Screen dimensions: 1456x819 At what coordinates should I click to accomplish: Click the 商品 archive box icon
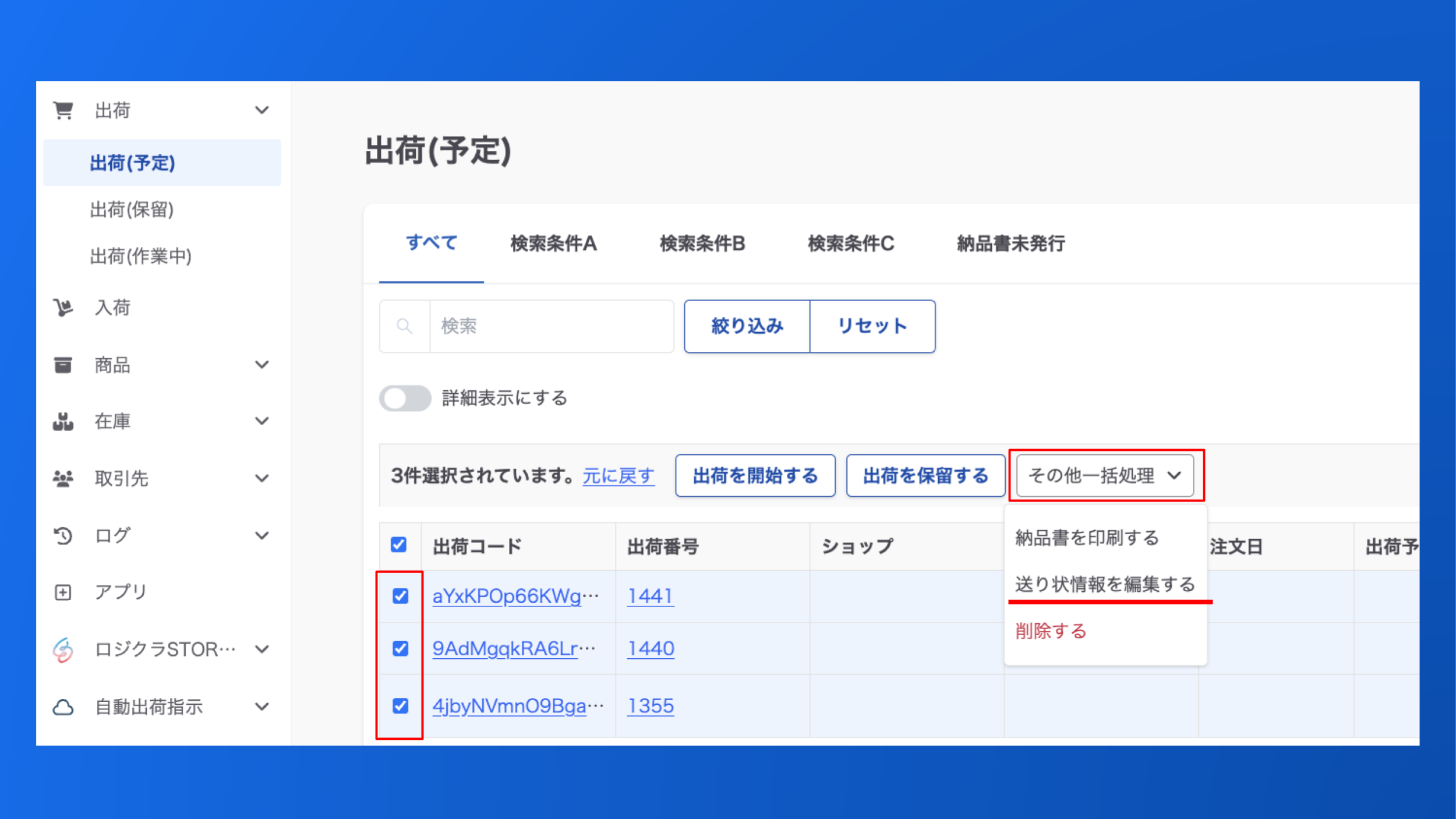[63, 365]
